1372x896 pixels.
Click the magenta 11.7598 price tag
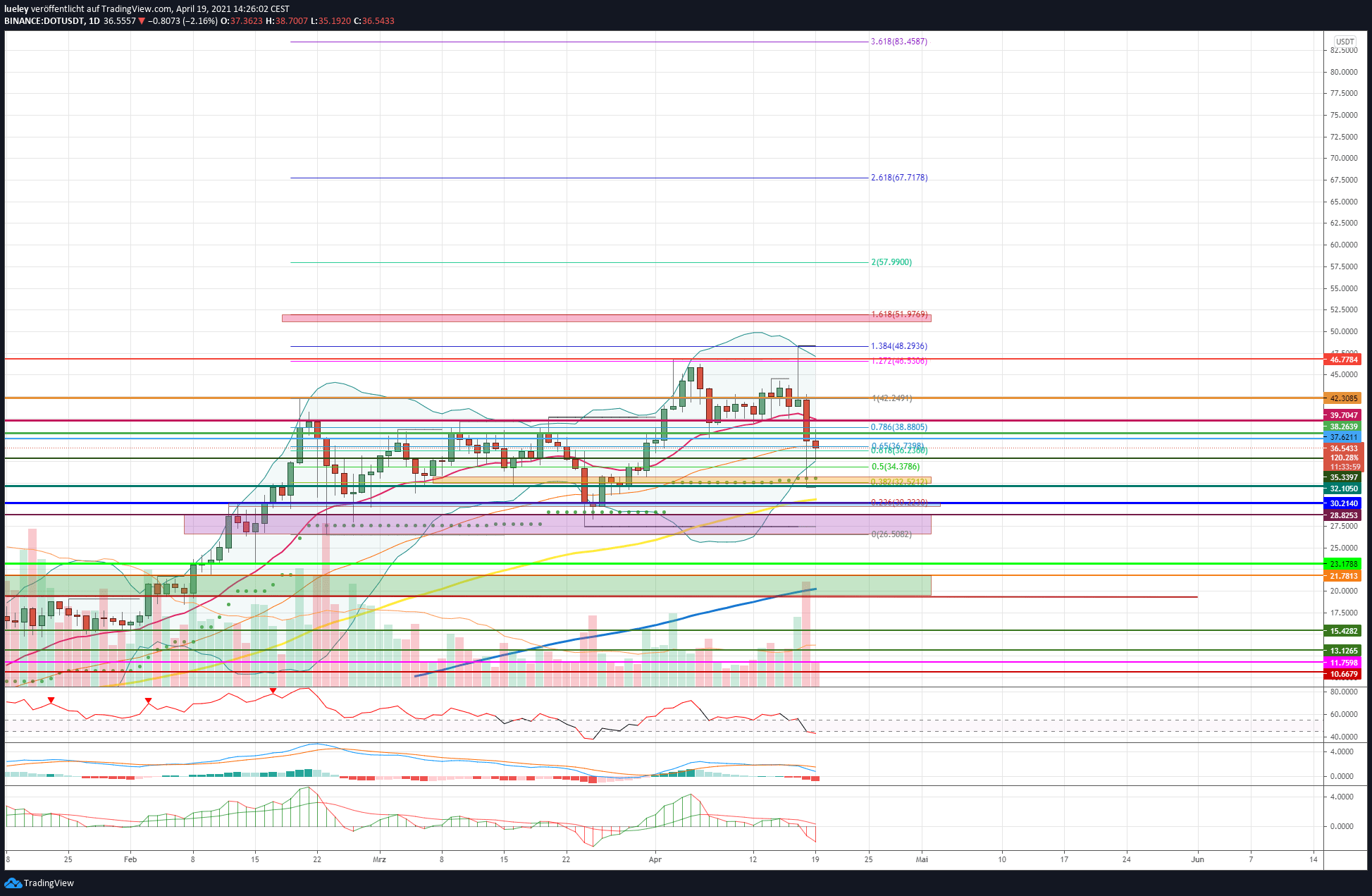(x=1344, y=663)
